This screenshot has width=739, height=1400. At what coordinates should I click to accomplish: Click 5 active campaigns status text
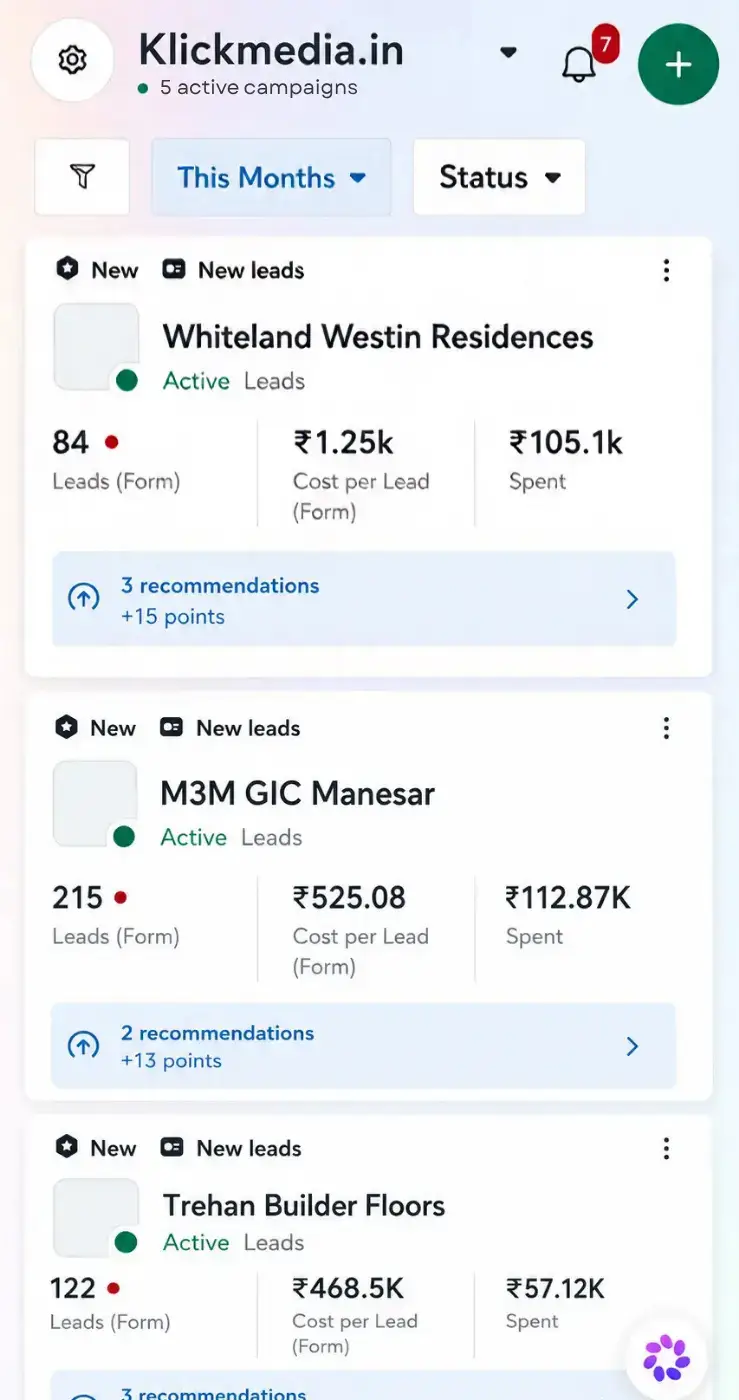(x=258, y=88)
